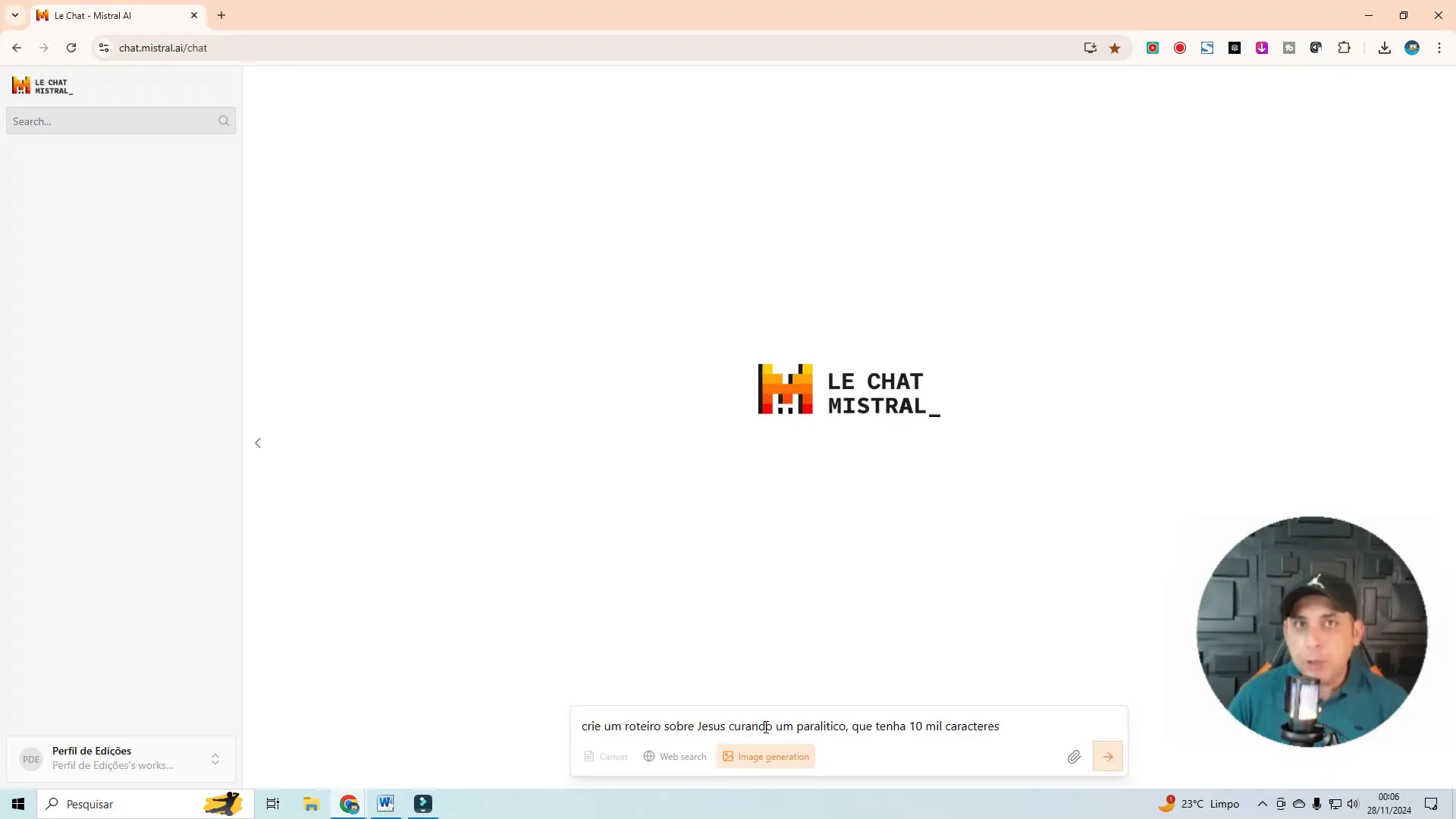Viewport: 1456px width, 819px height.
Task: Select the Le Chat - Mistral AI tab
Action: coord(118,15)
